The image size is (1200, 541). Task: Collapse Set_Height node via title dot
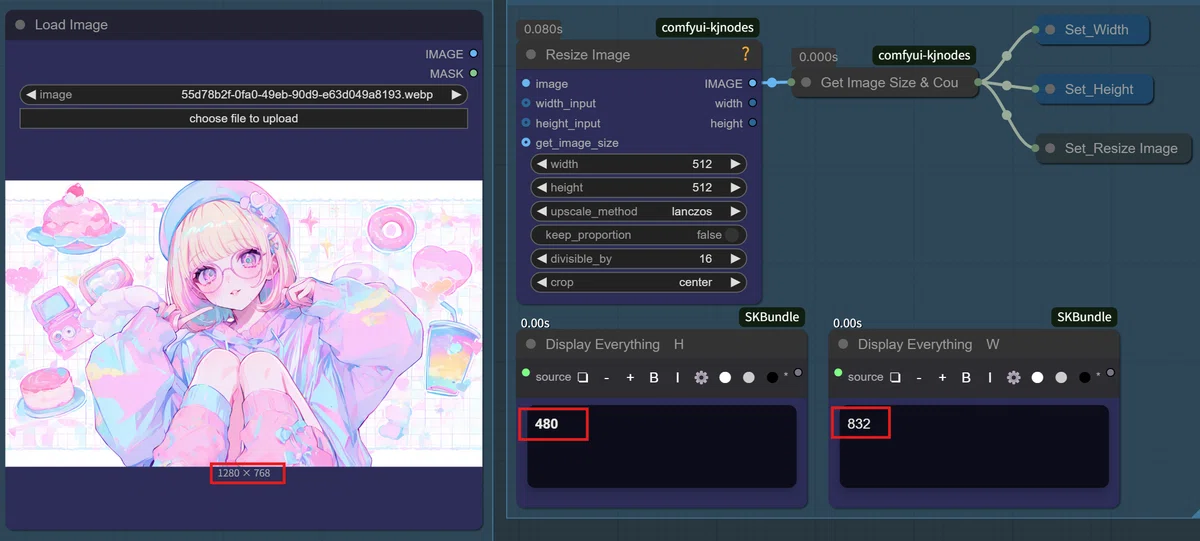point(1050,89)
